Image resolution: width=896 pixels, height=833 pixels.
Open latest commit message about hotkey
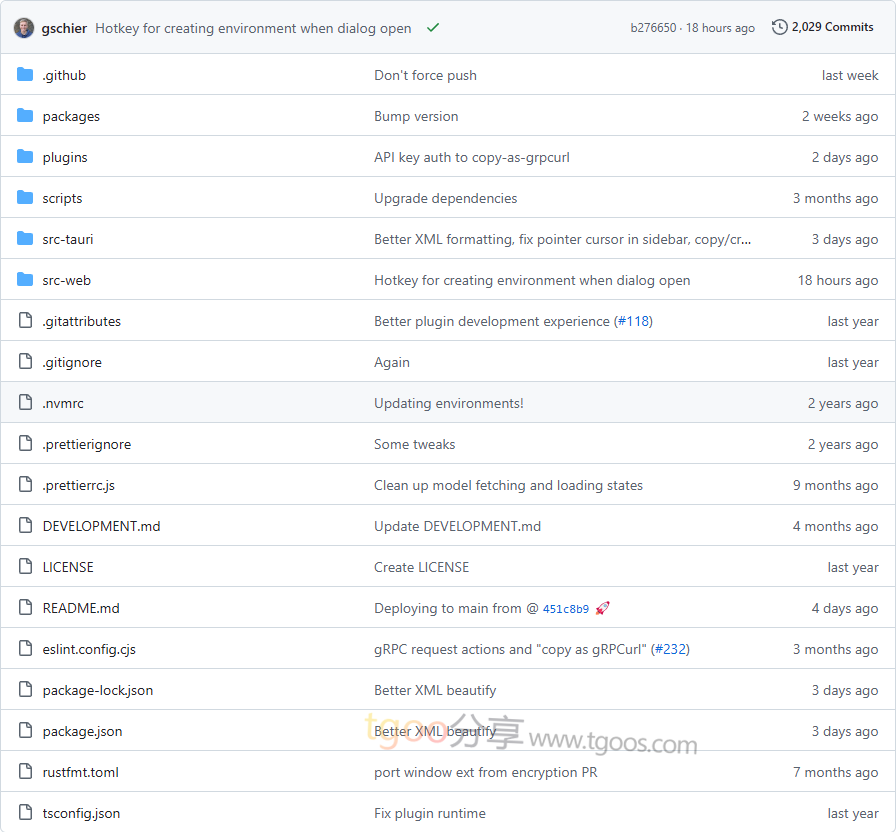click(253, 28)
